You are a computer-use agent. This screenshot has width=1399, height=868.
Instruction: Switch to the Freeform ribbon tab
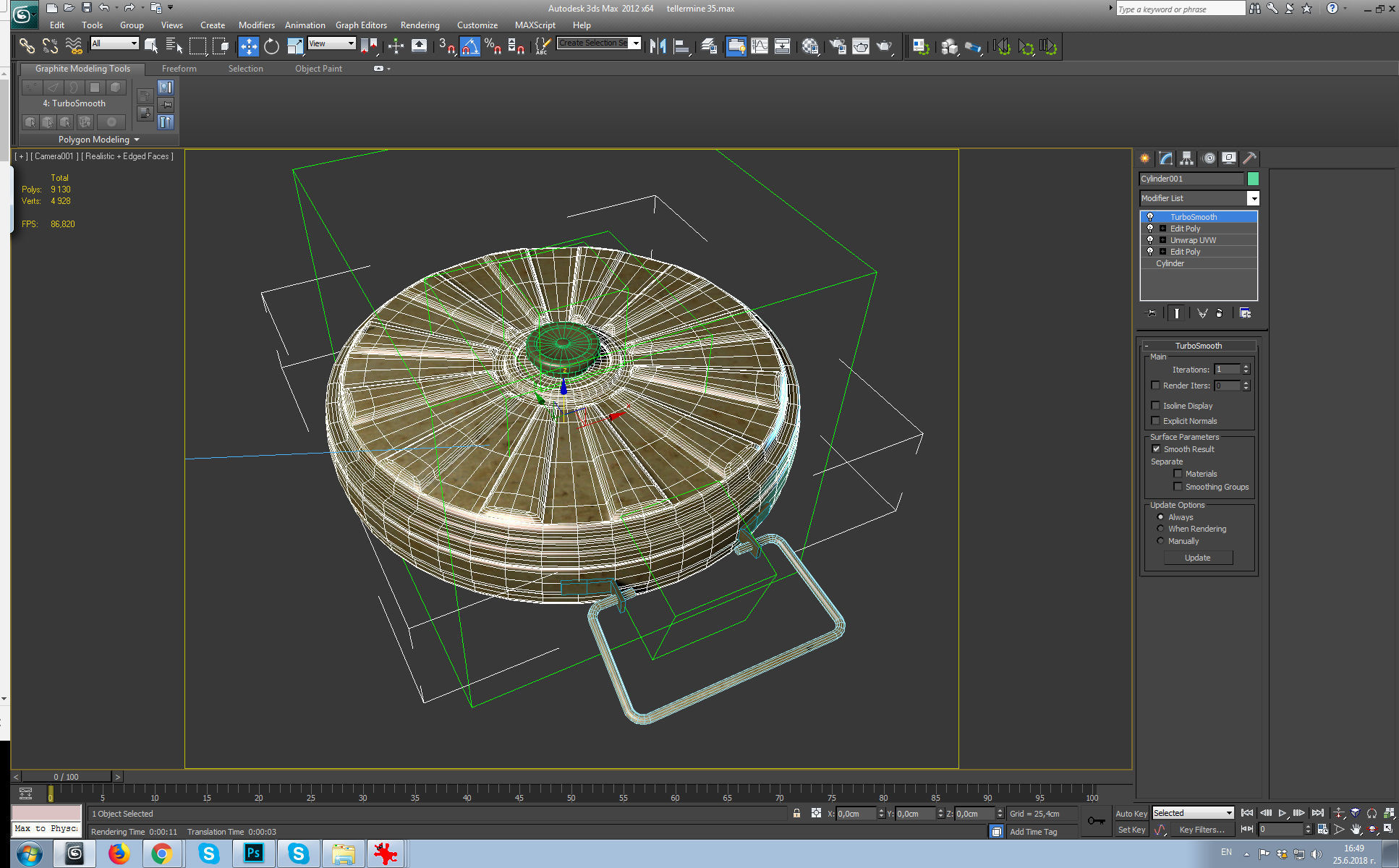click(179, 69)
